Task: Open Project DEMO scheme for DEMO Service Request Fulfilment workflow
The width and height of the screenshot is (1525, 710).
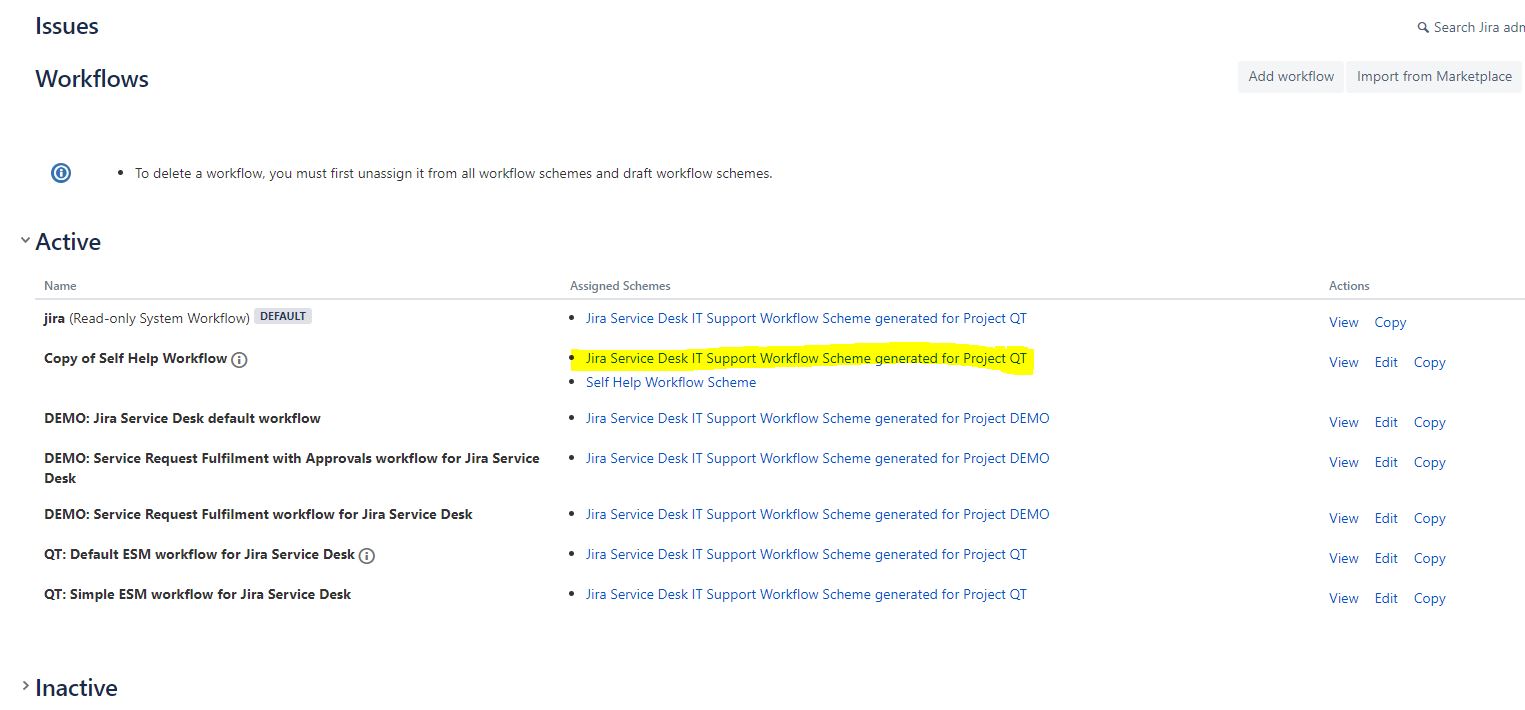Action: click(818, 514)
